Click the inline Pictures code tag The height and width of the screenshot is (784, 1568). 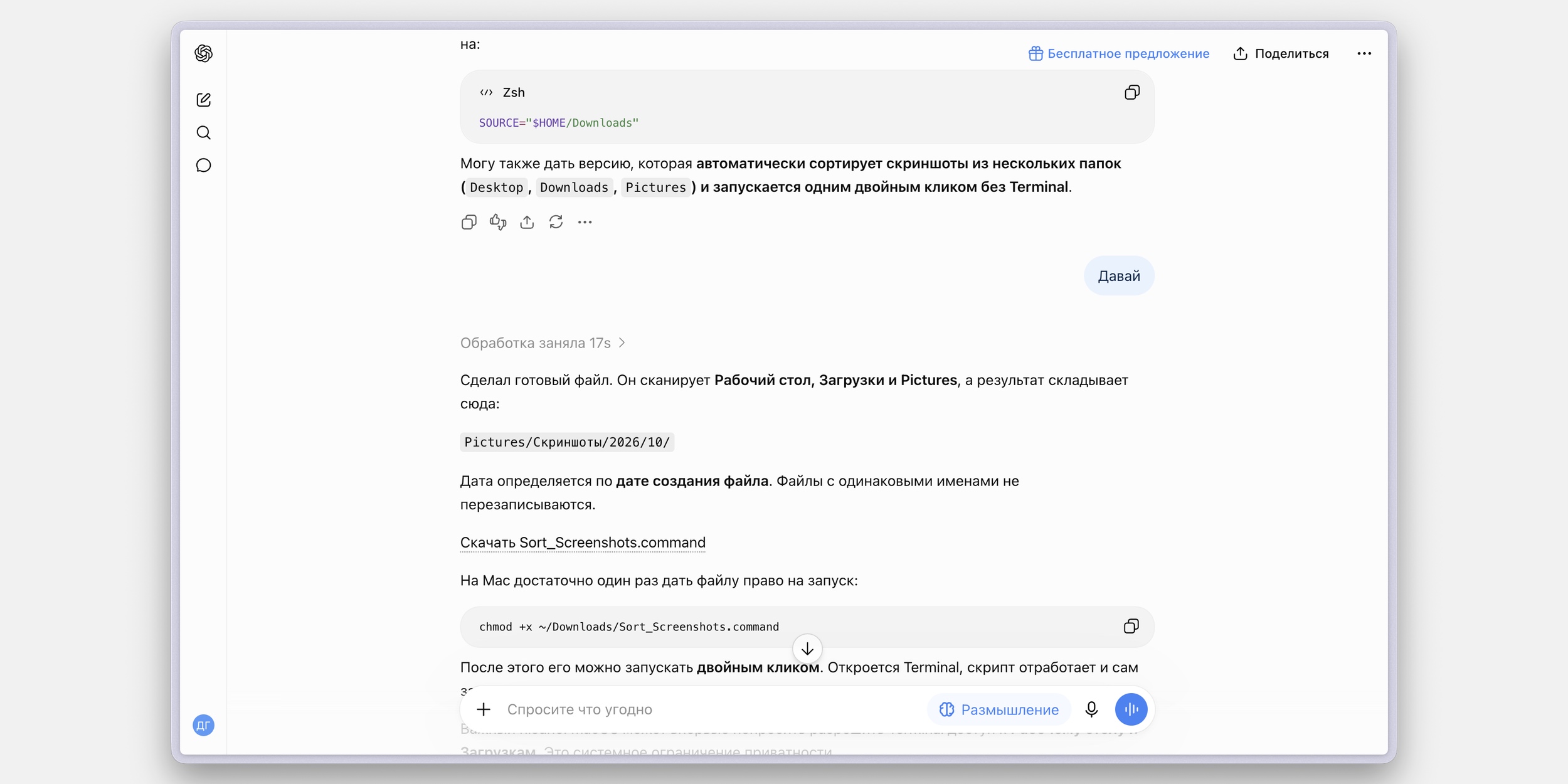[x=655, y=188]
